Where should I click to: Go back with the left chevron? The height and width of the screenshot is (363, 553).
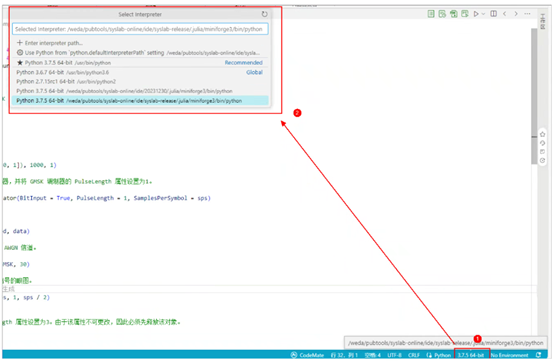click(x=505, y=14)
